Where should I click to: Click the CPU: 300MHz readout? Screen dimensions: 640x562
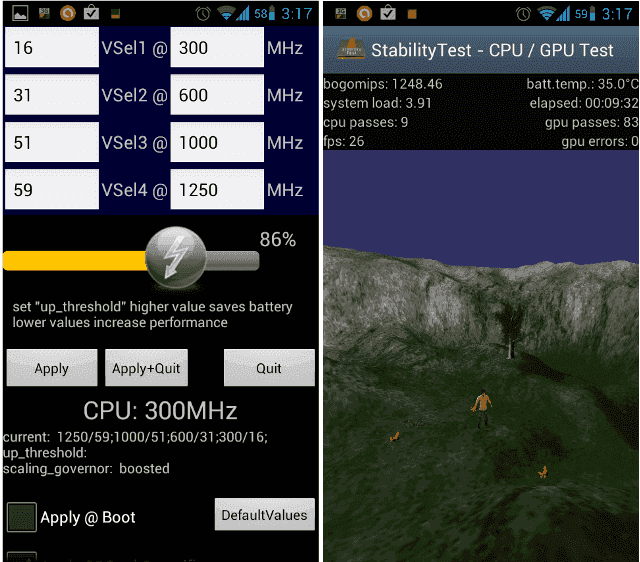click(x=160, y=411)
